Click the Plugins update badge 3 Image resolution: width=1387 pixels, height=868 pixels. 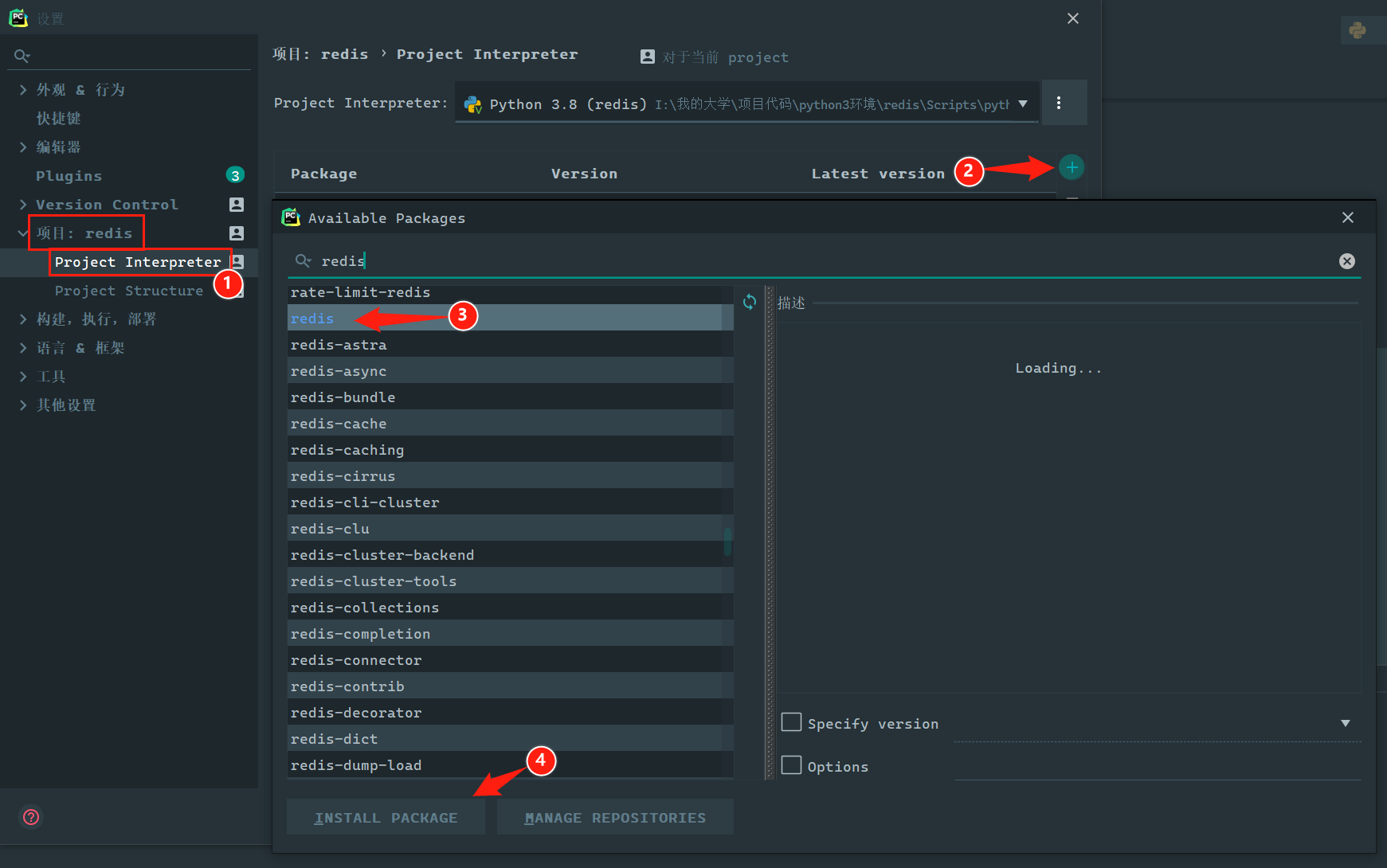coord(235,175)
